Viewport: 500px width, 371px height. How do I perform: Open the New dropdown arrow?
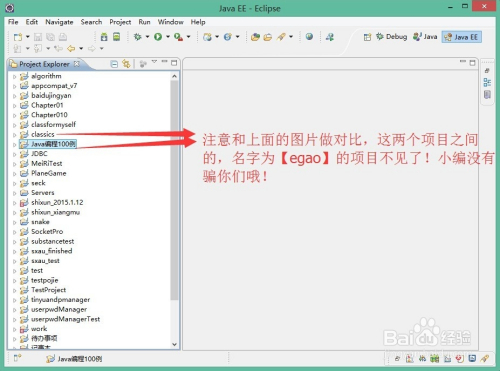click(x=28, y=37)
